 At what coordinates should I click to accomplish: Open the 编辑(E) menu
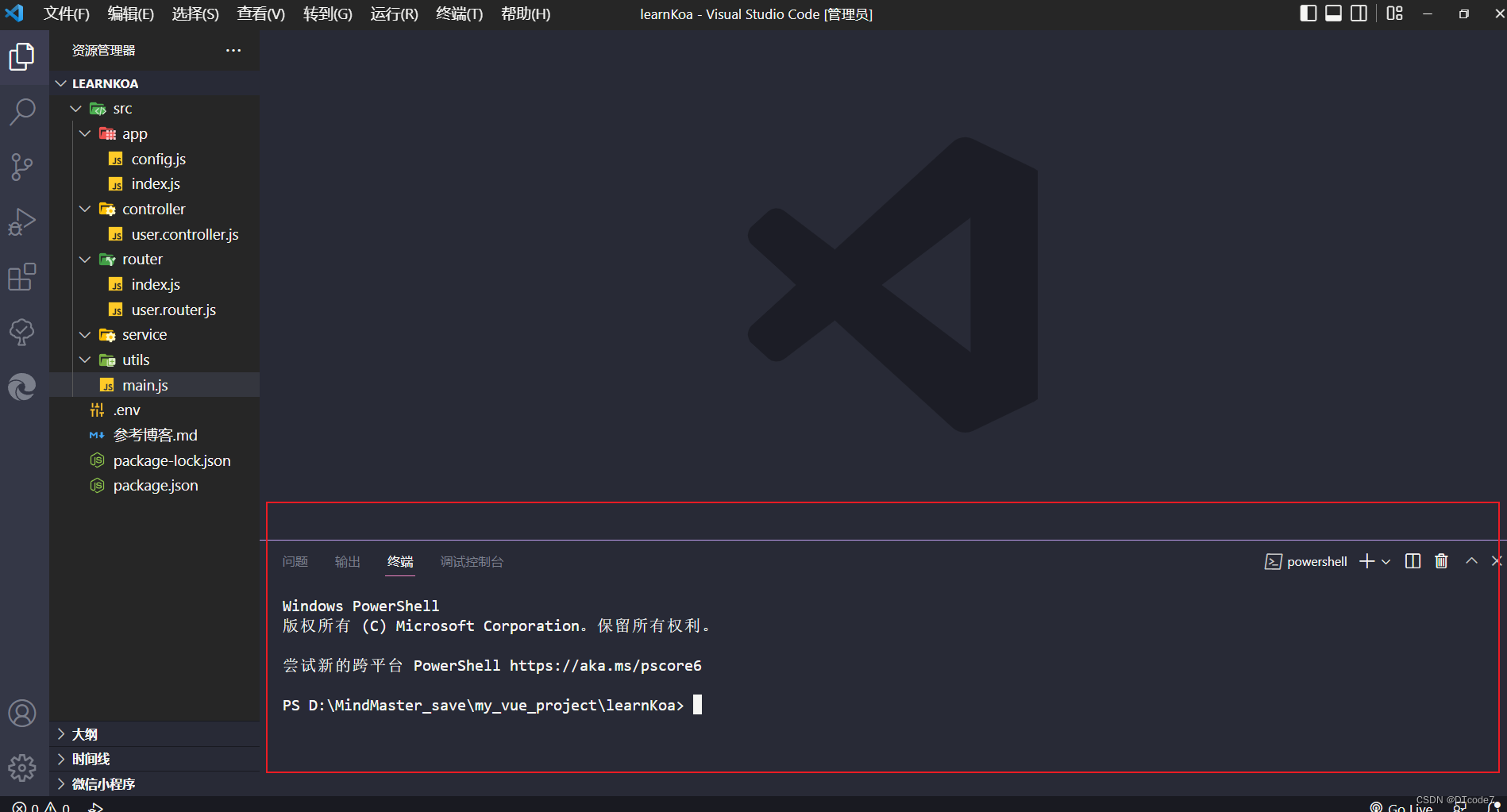[131, 13]
